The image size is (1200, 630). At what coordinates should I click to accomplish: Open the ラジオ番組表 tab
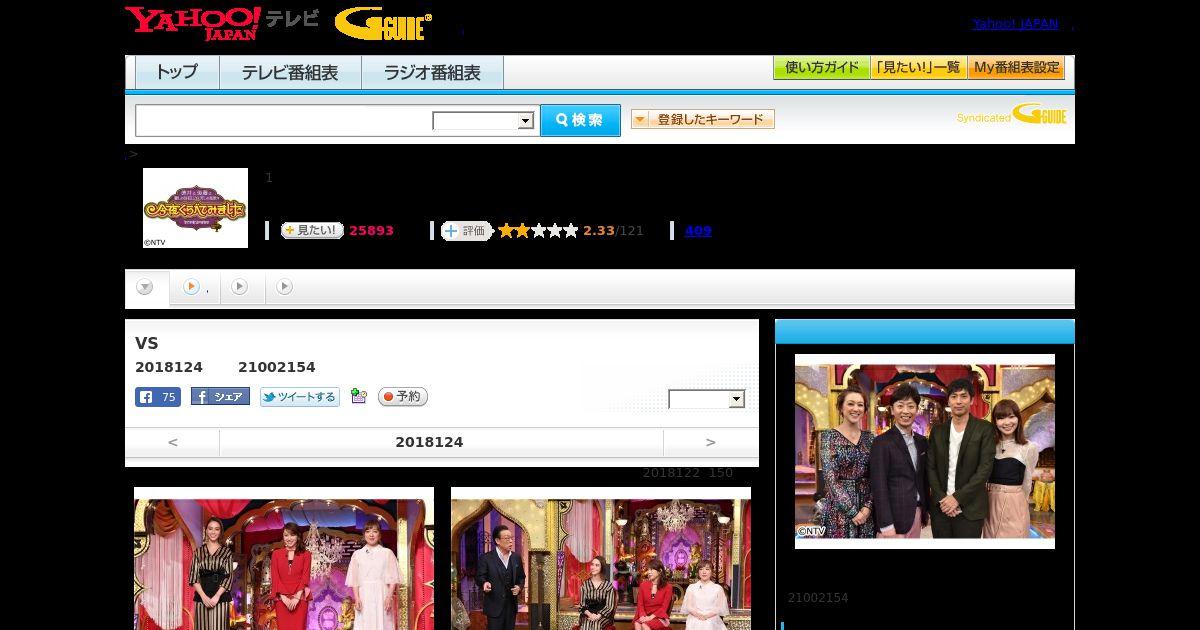click(x=432, y=72)
